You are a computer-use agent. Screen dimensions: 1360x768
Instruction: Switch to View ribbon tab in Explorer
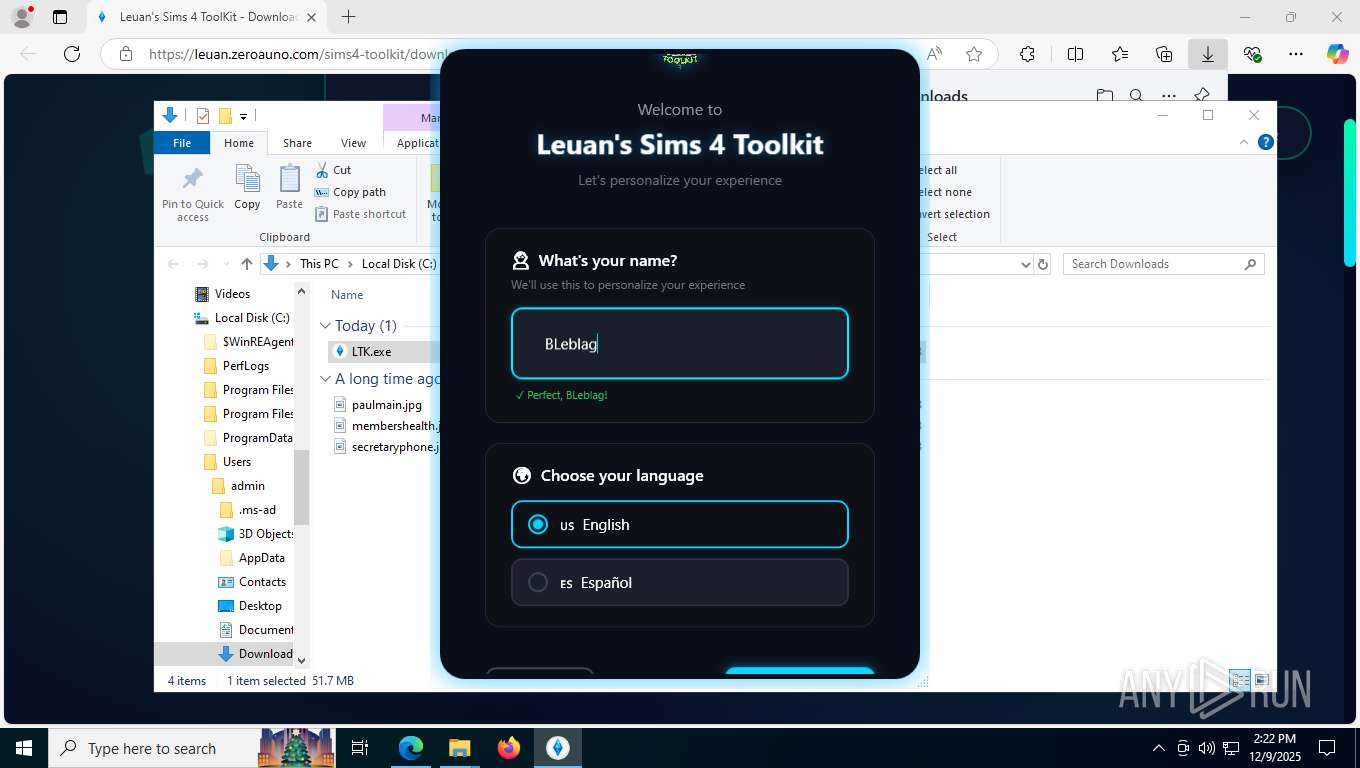click(x=353, y=143)
